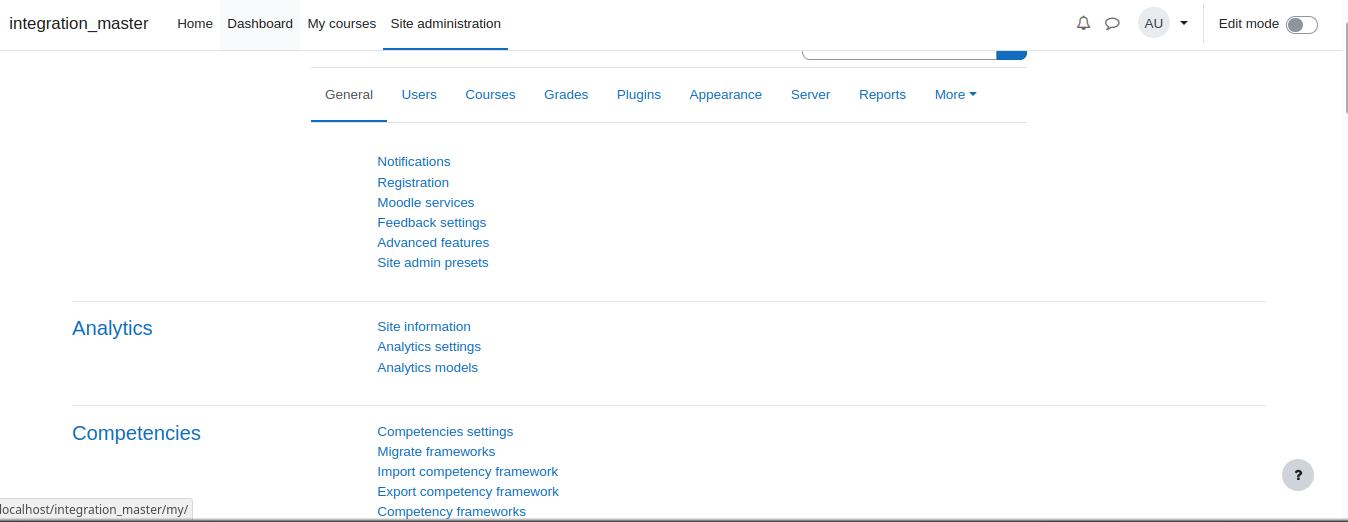
Task: Open the Analytics models link
Action: [428, 368]
